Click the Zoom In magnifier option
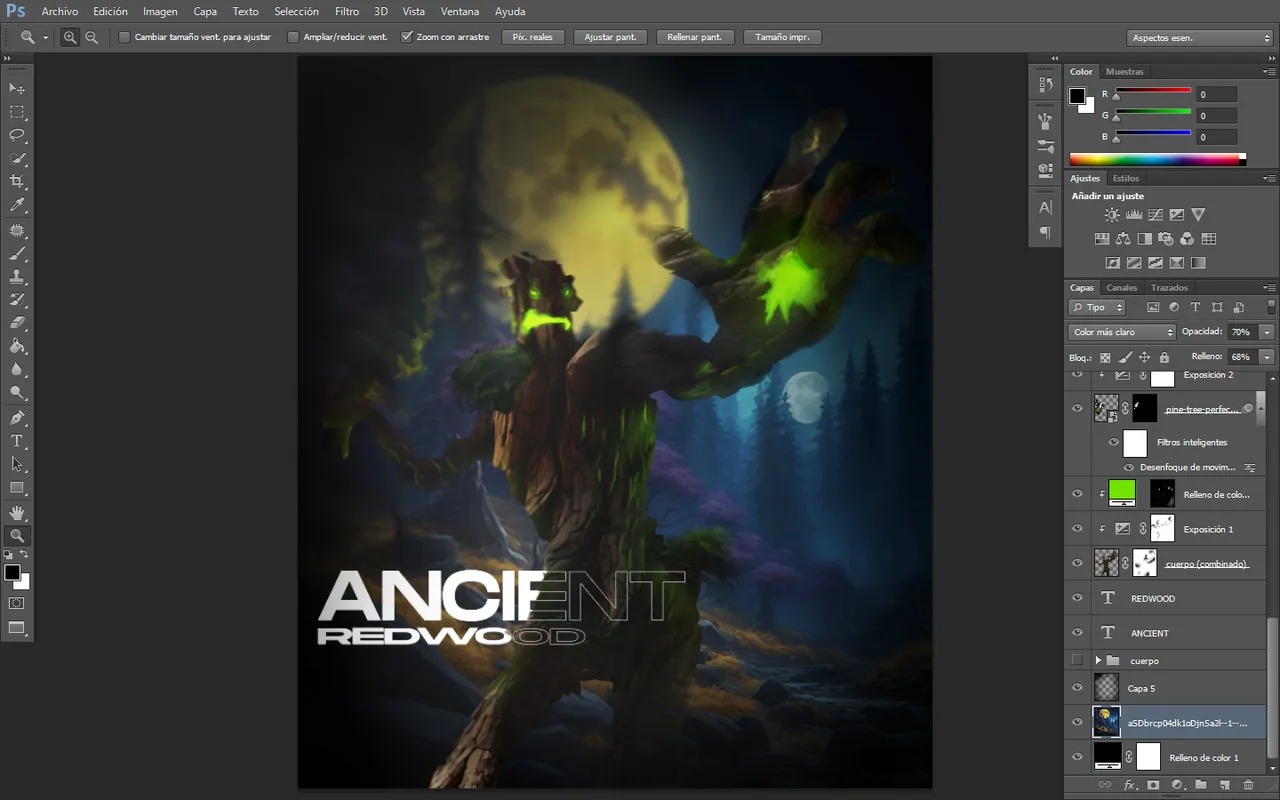 70,37
